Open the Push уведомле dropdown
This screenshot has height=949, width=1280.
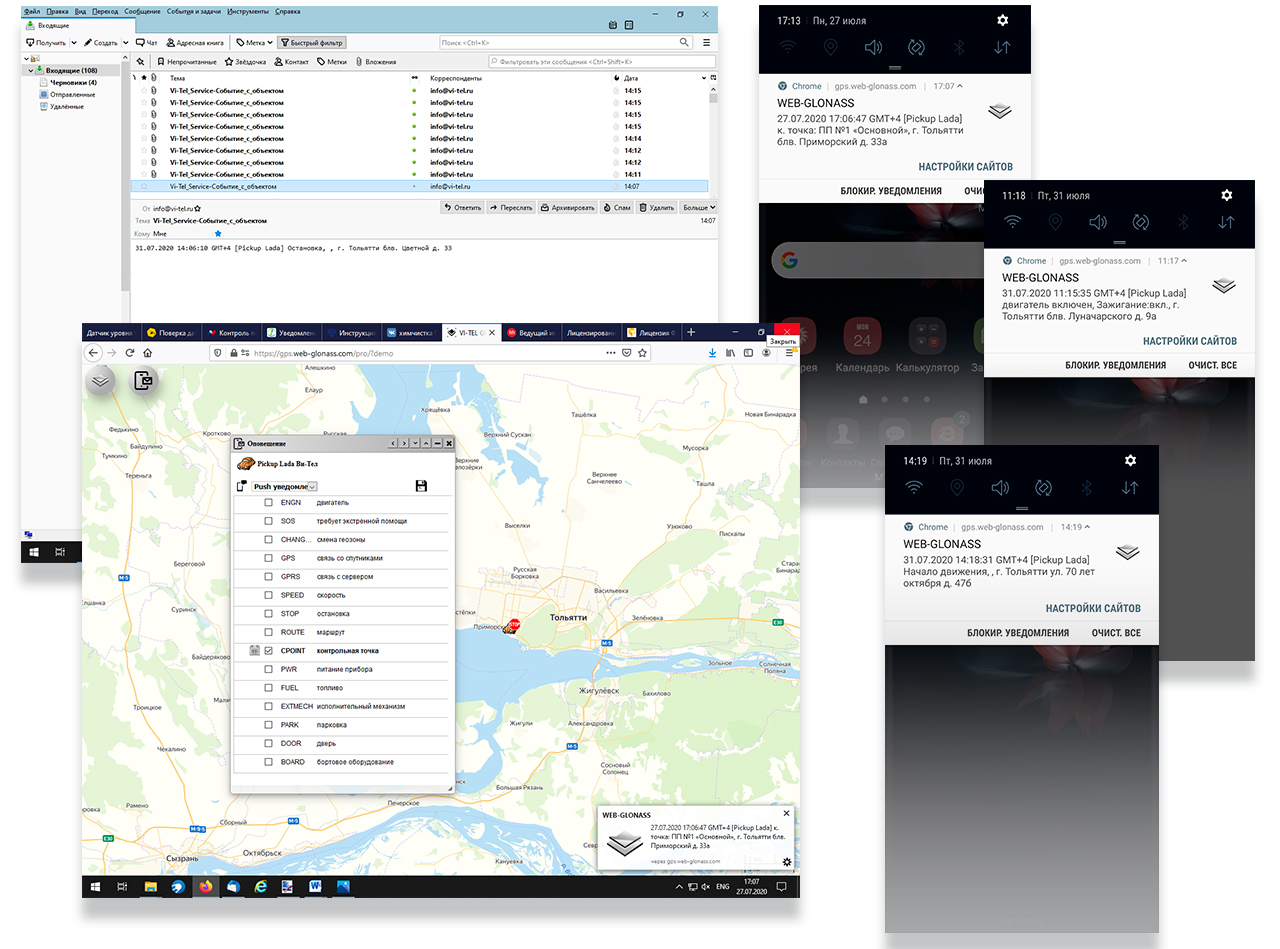click(x=285, y=486)
